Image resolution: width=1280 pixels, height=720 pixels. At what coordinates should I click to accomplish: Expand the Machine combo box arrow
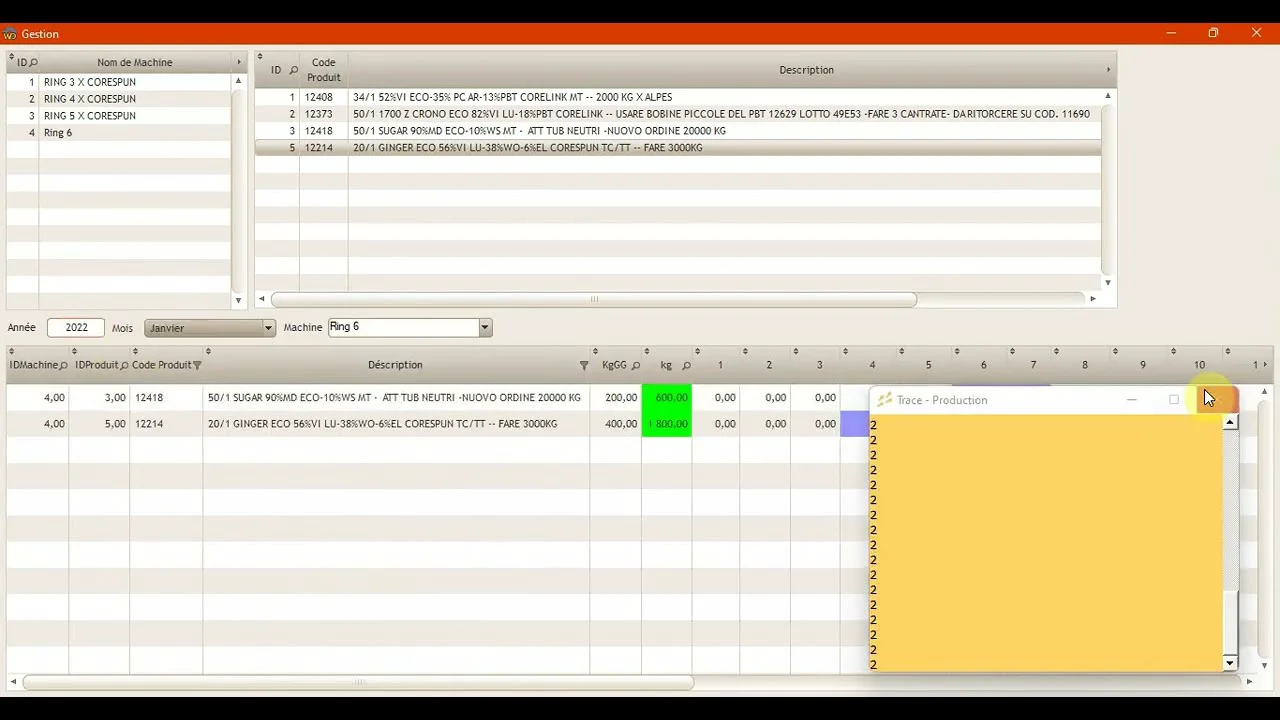coord(485,328)
